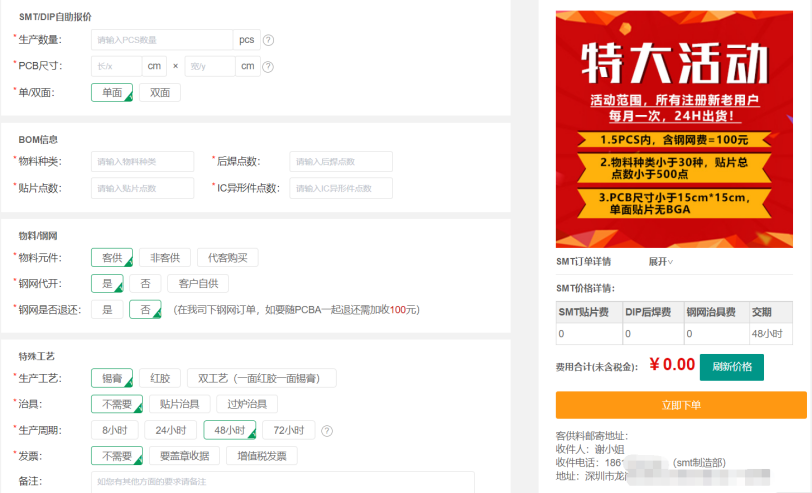Viewport: 812px width, 493px height.
Task: Select 红胶 production process
Action: click(160, 378)
